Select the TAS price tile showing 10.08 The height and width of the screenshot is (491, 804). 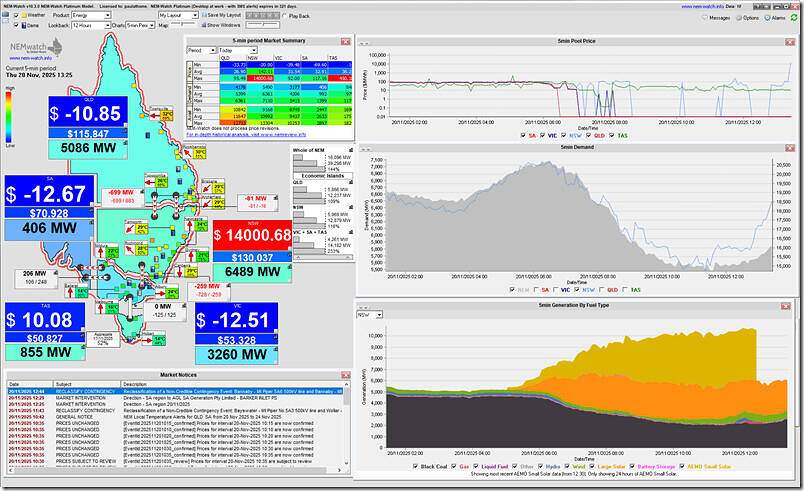[x=45, y=318]
